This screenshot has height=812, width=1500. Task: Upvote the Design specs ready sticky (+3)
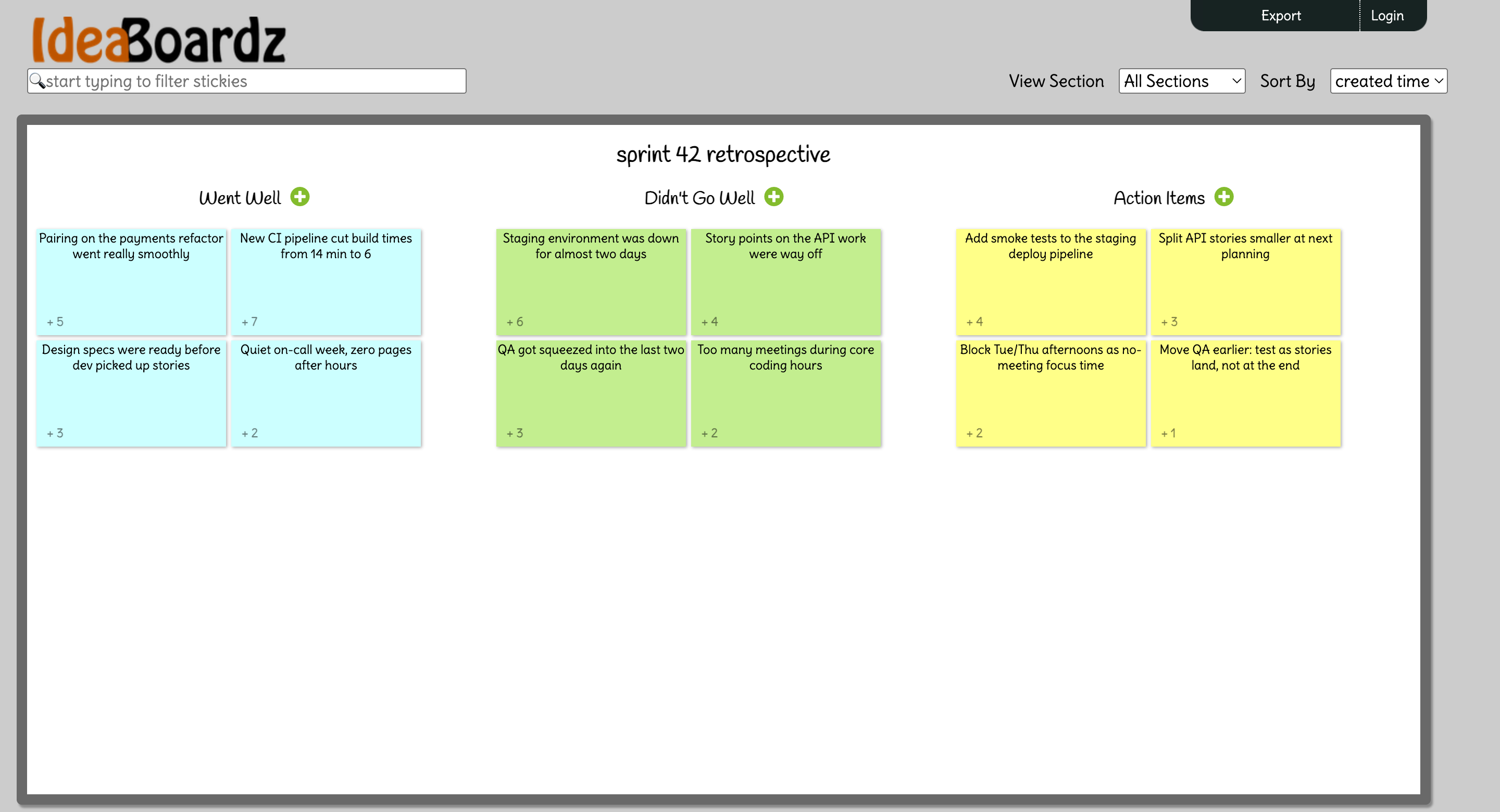[55, 433]
